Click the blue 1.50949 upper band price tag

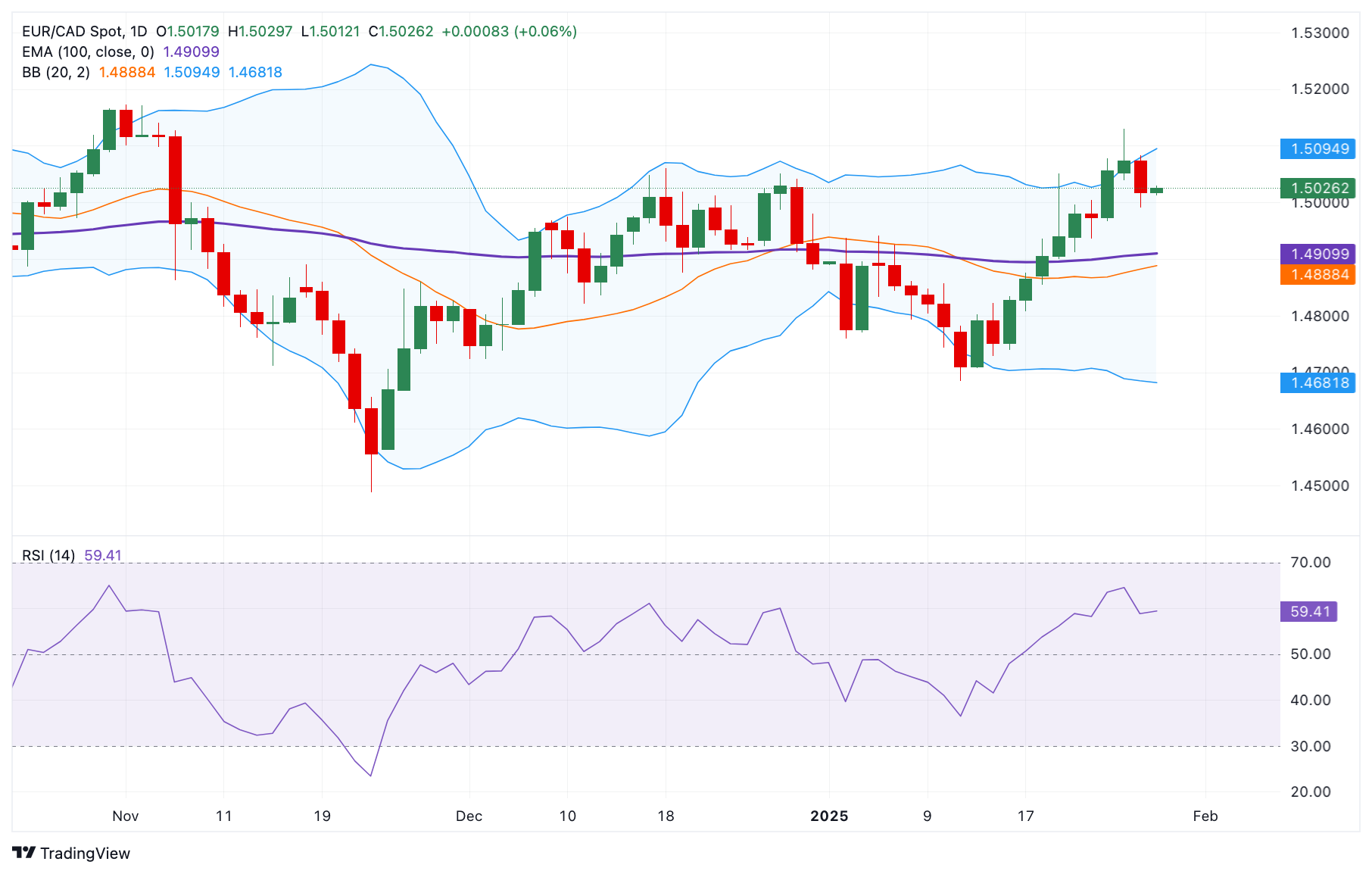pyautogui.click(x=1317, y=149)
